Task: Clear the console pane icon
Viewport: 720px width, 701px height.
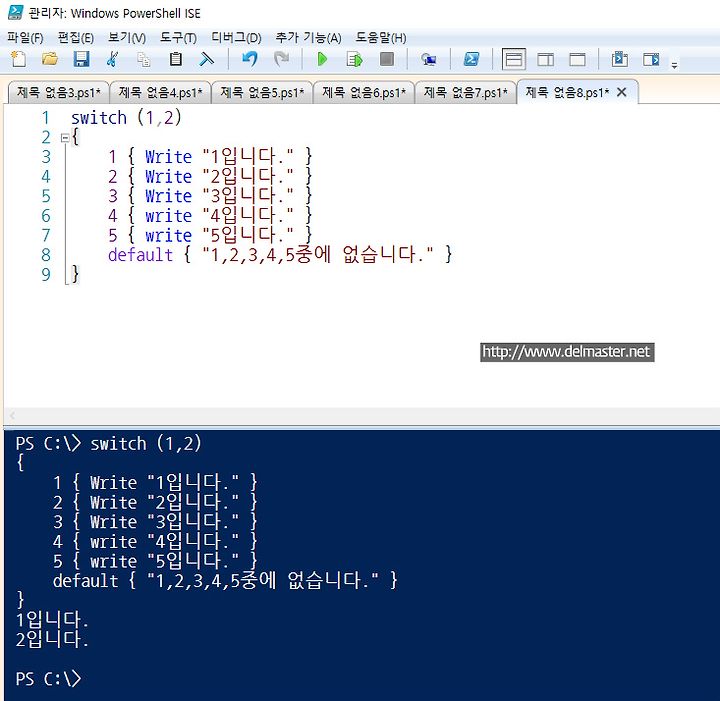Action: [x=207, y=59]
